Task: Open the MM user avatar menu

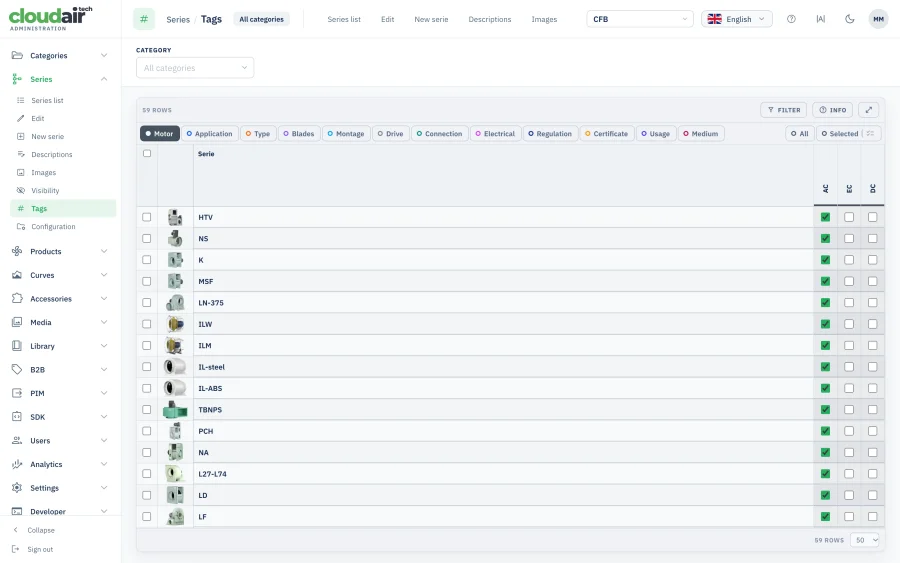Action: (878, 19)
